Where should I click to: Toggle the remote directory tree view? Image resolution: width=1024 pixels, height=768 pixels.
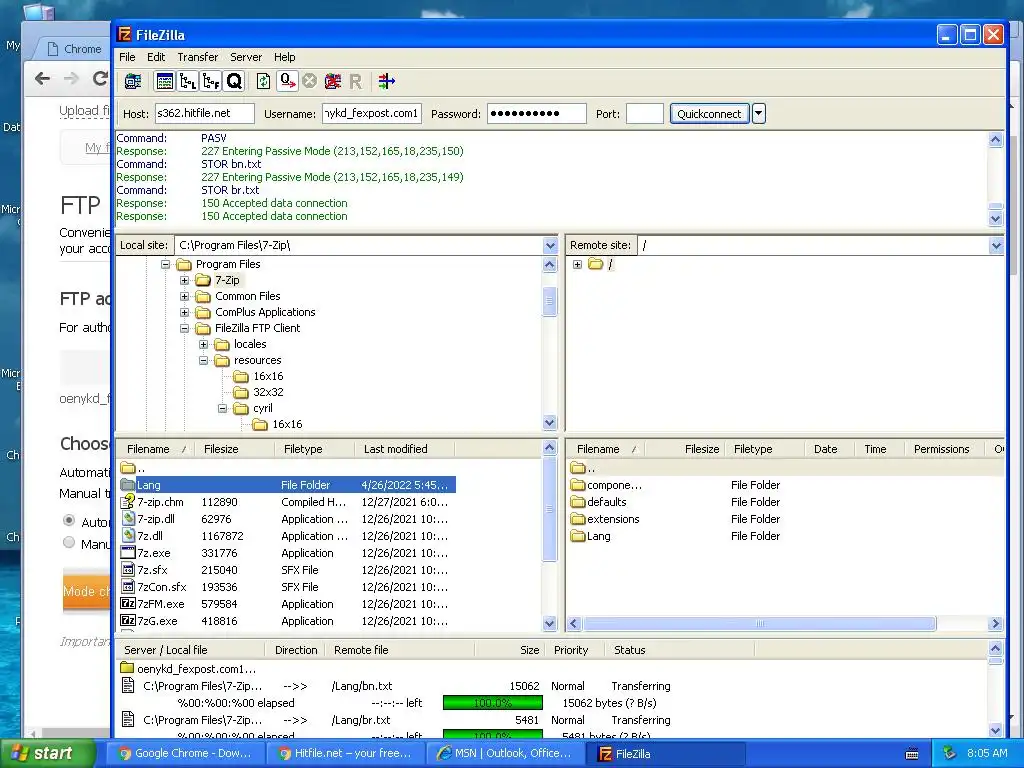pyautogui.click(x=211, y=82)
